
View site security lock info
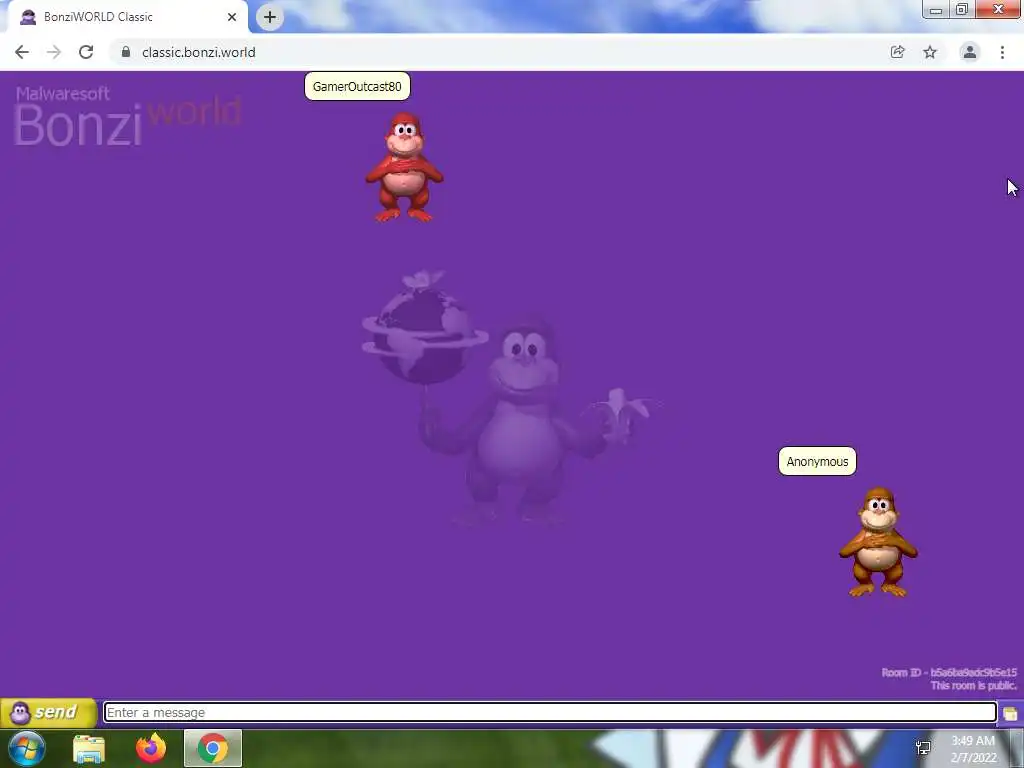126,52
